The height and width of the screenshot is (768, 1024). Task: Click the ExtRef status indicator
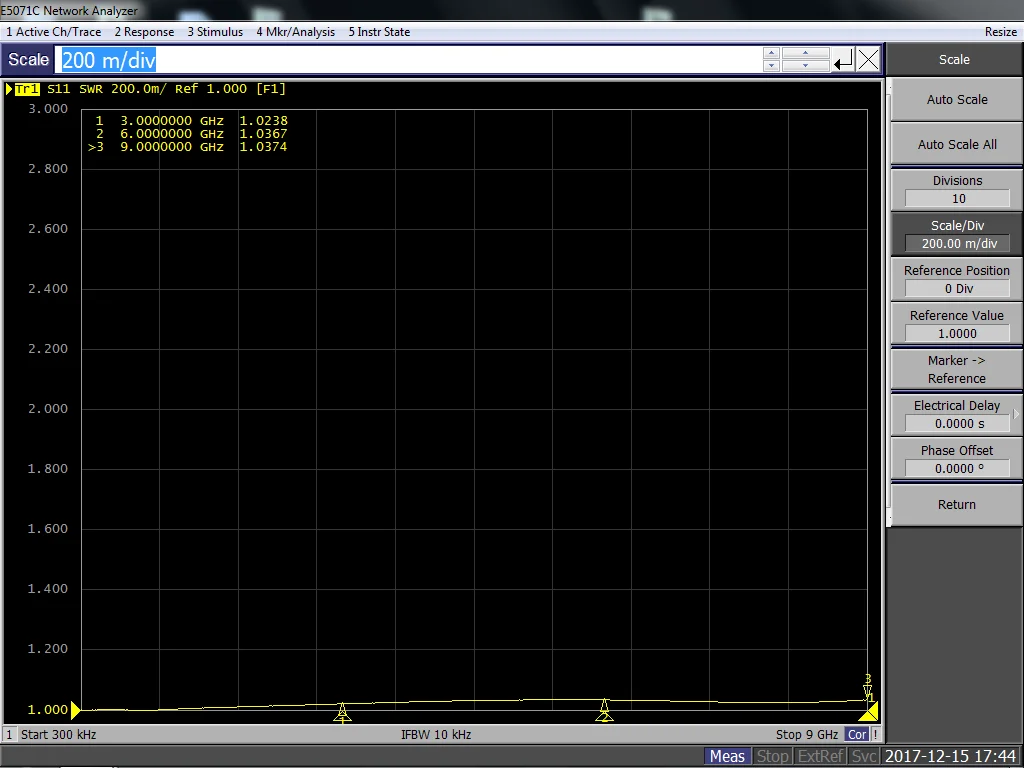coord(820,756)
